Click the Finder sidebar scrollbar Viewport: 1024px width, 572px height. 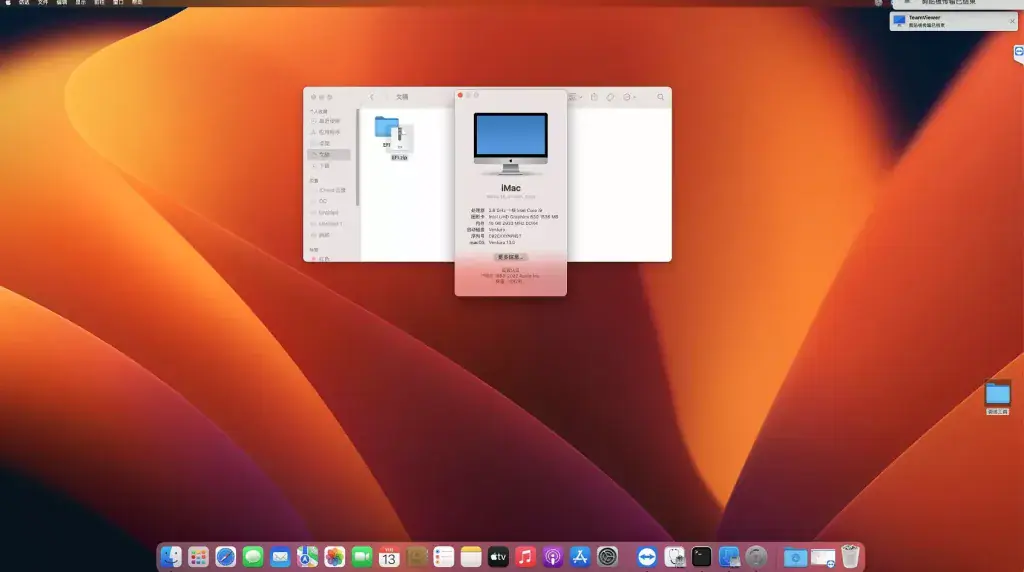click(358, 158)
